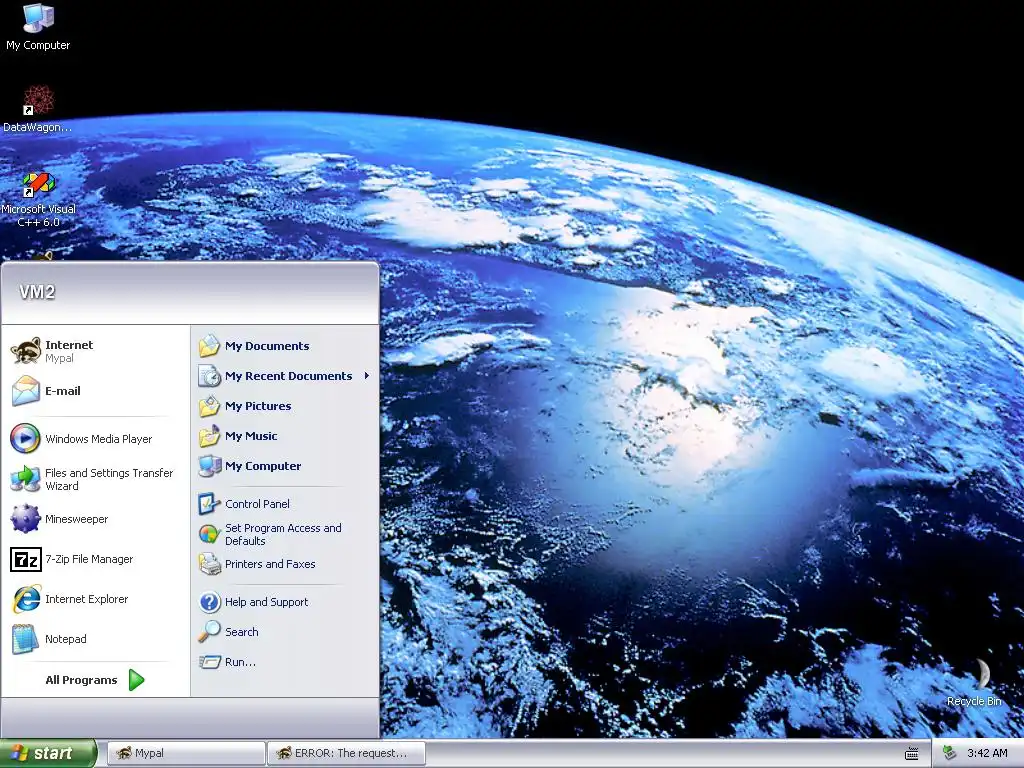
Task: Choose the E-mail label in Start menu
Action: [x=63, y=391]
